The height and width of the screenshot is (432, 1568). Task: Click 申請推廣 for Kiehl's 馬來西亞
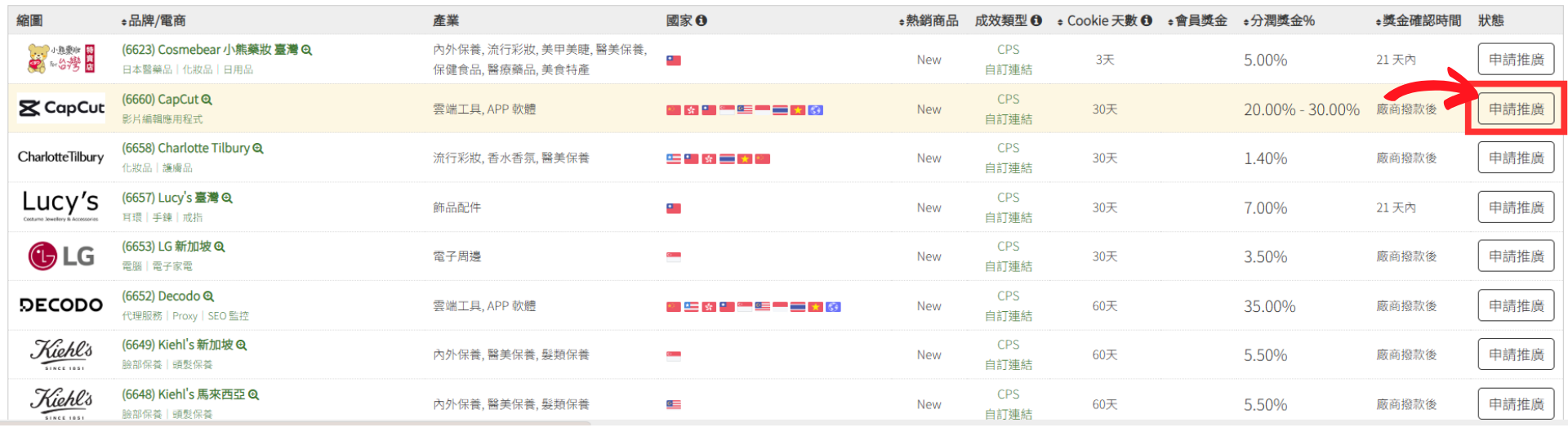click(1516, 403)
